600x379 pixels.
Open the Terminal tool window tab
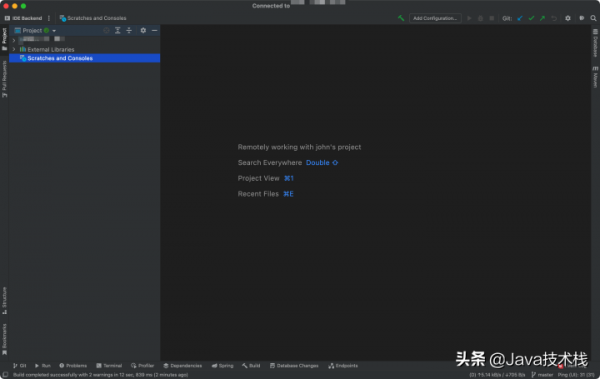point(109,366)
